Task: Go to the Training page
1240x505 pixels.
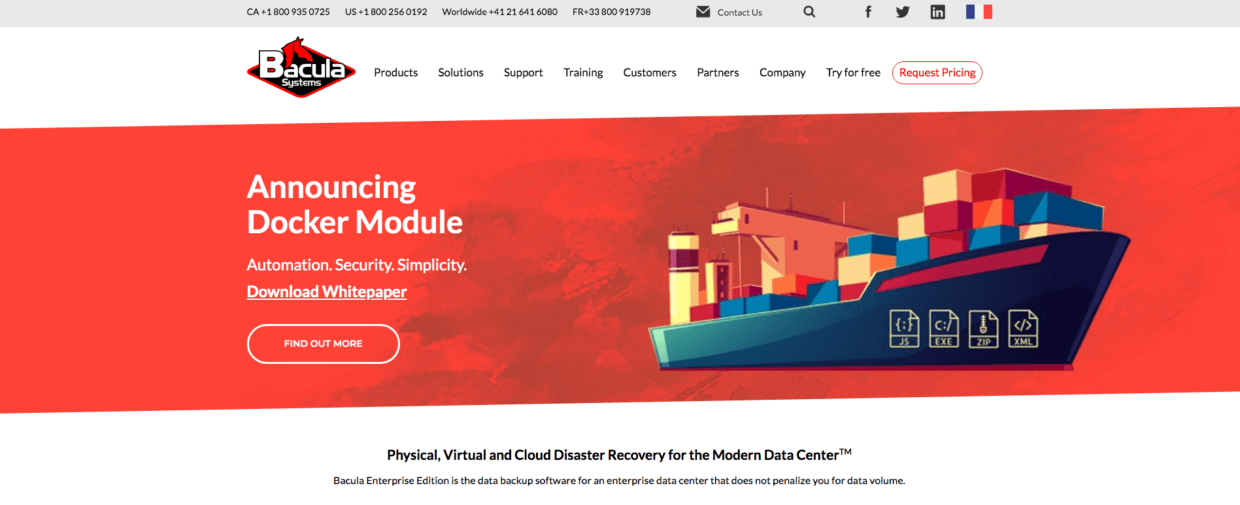Action: coord(583,73)
